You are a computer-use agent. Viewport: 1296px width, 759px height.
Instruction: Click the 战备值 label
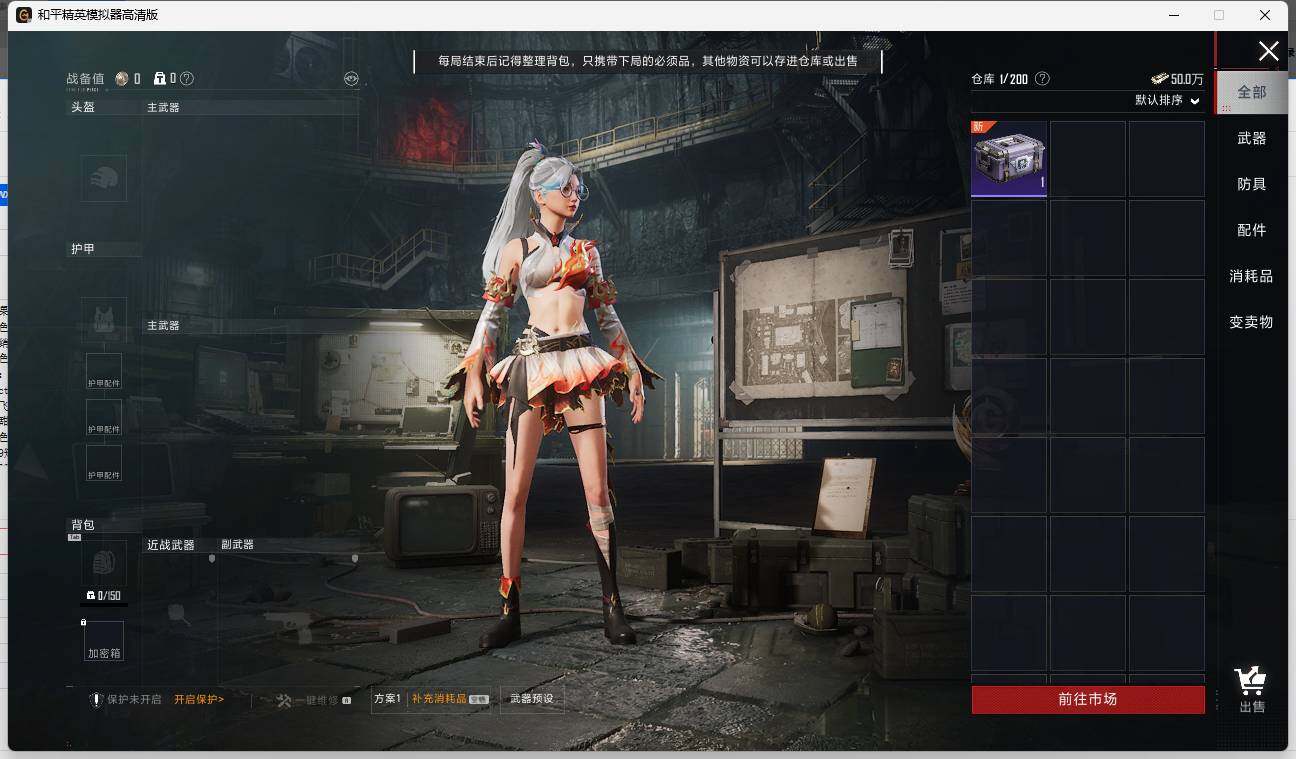(x=85, y=78)
